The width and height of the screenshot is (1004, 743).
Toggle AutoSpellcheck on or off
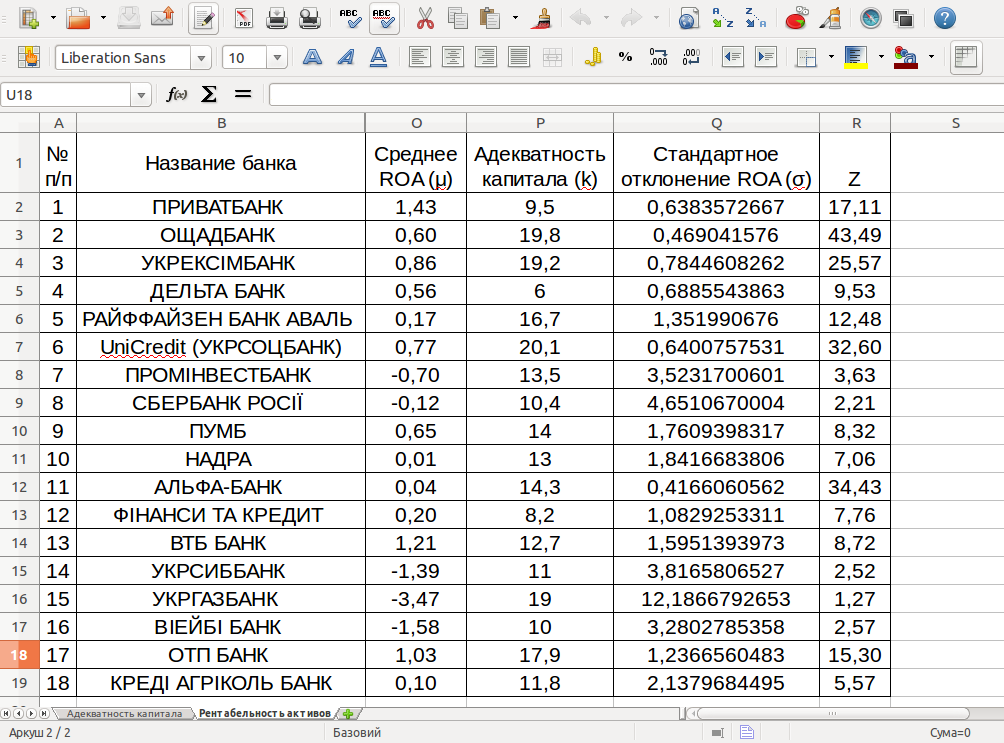click(x=383, y=18)
